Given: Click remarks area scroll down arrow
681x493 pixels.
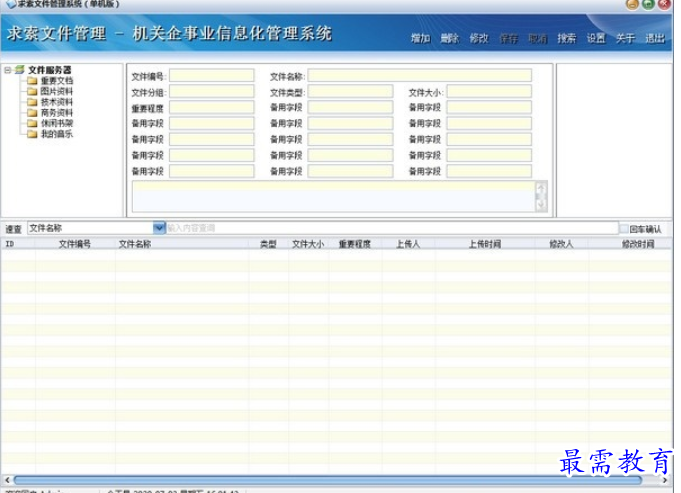Looking at the screenshot, I should coord(541,205).
